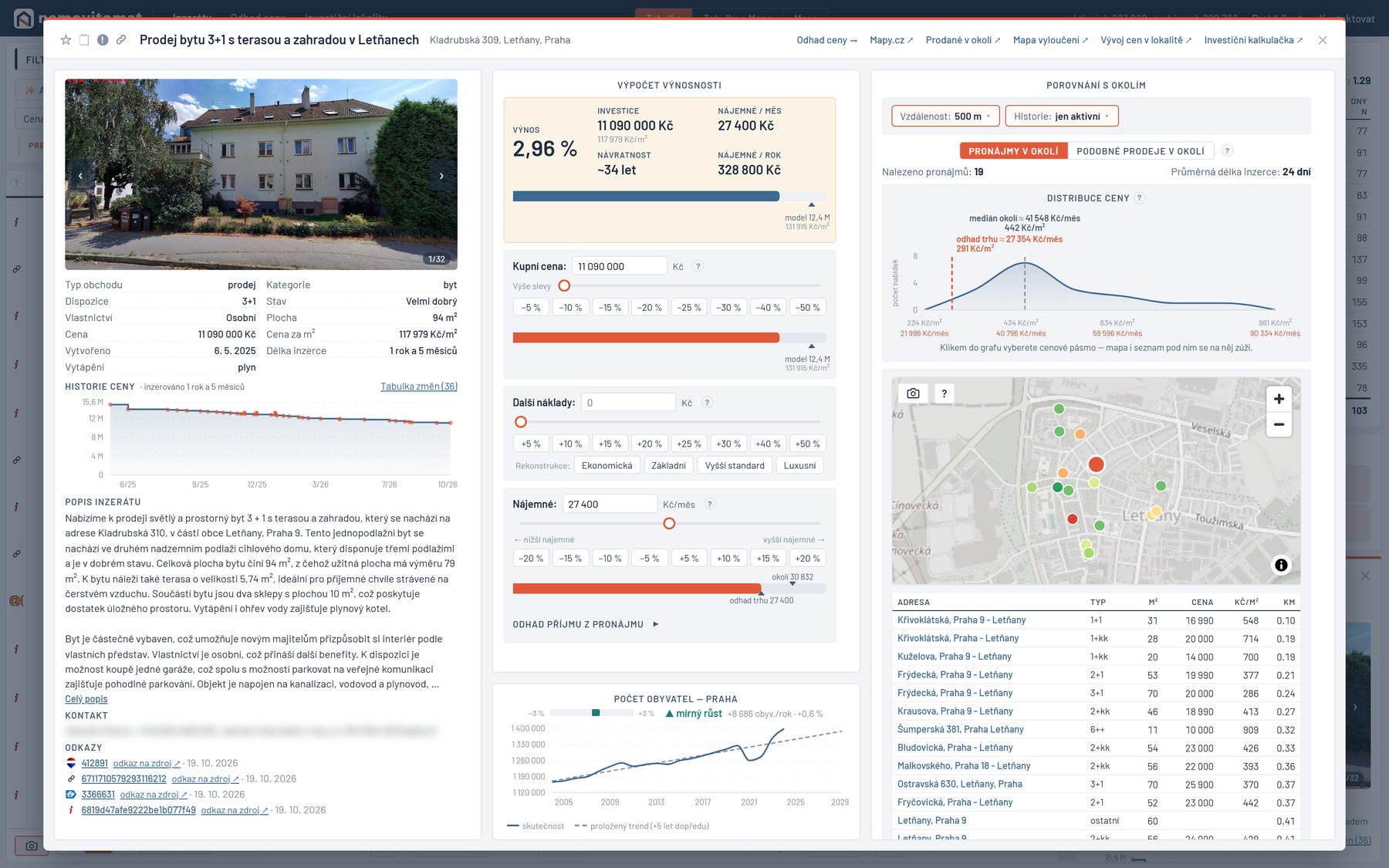The width and height of the screenshot is (1389, 868).
Task: Show previous photo with left arrow
Action: click(80, 176)
